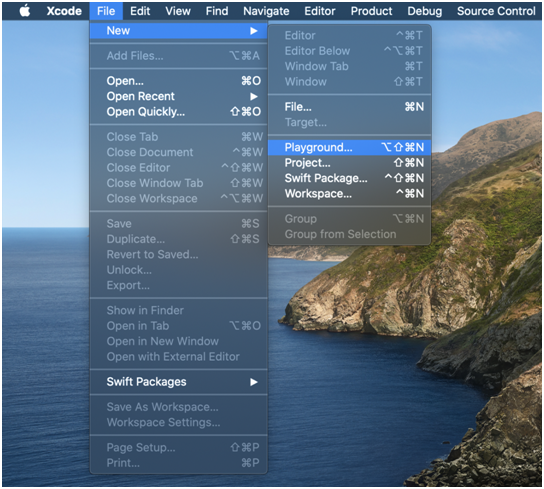Viewport: 544px width, 489px height.
Task: Choose Open Quickly... menu item
Action: pos(178,112)
